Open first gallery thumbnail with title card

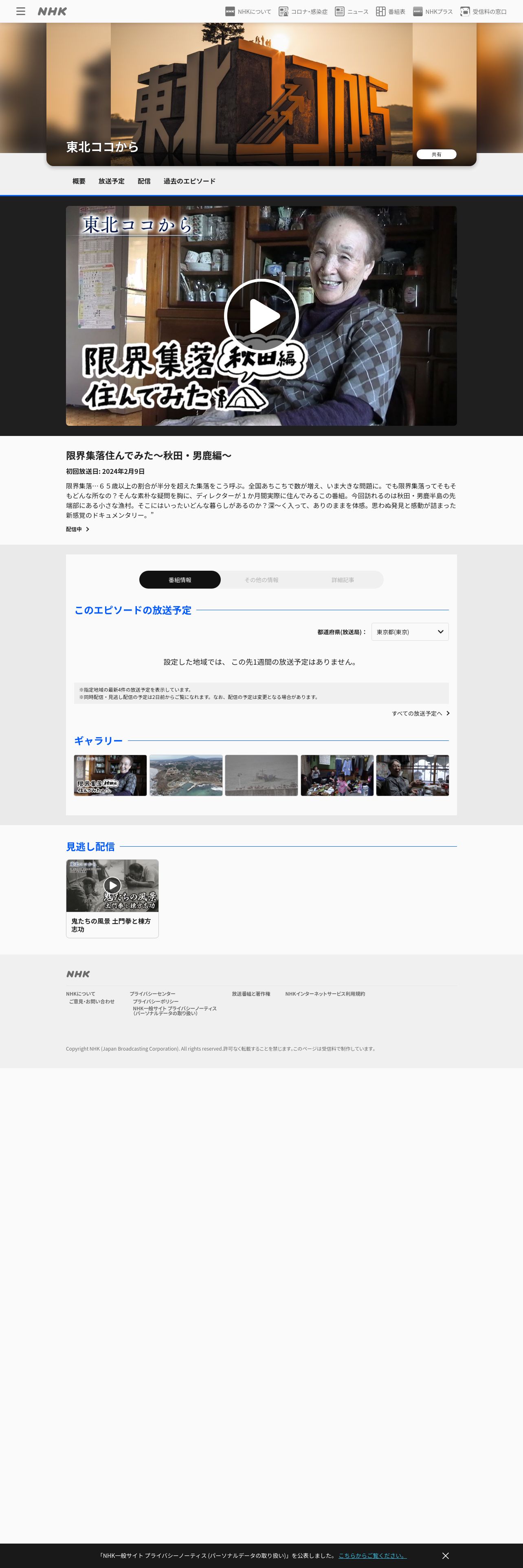click(x=110, y=775)
